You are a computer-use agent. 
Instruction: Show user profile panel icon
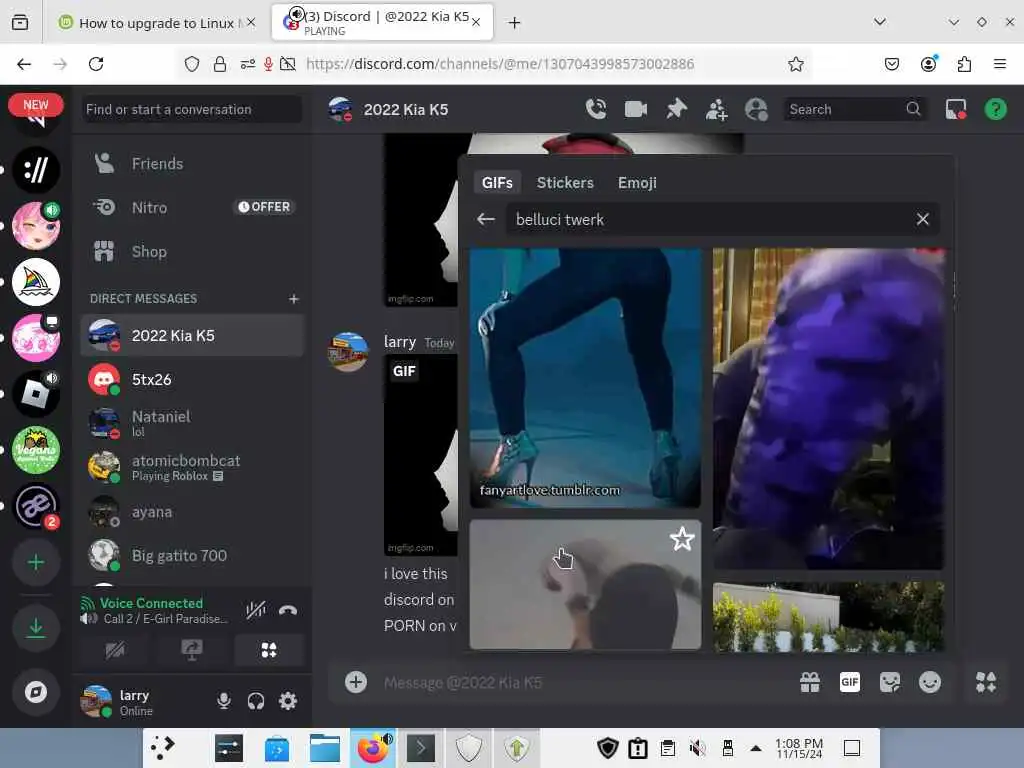756,109
